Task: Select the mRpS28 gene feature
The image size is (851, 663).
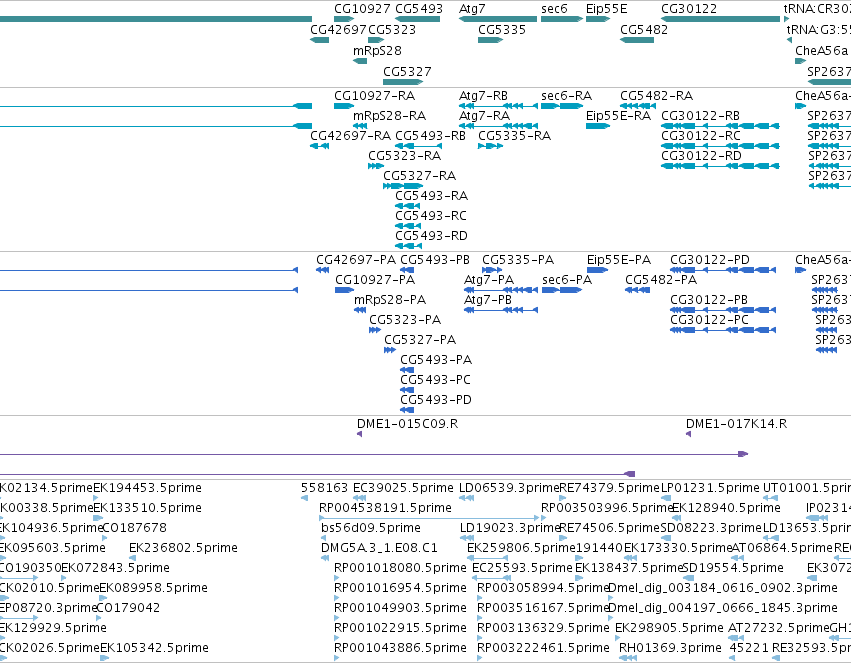Action: [x=360, y=61]
